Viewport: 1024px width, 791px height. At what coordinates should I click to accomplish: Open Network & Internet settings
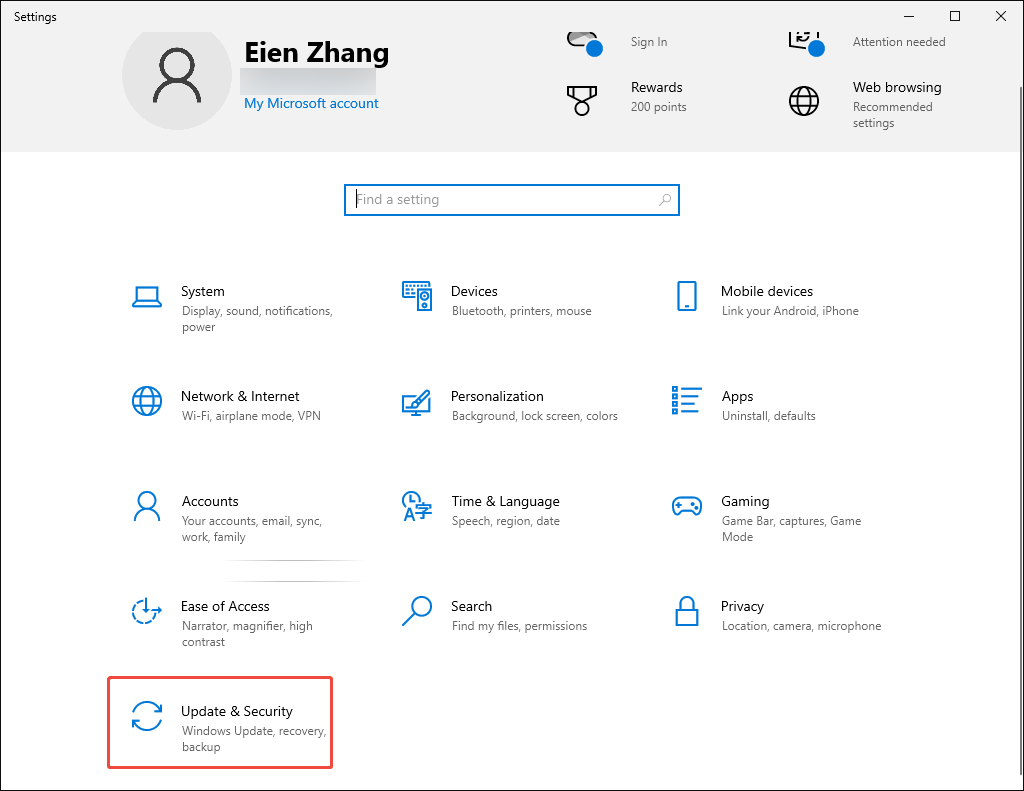[x=240, y=403]
